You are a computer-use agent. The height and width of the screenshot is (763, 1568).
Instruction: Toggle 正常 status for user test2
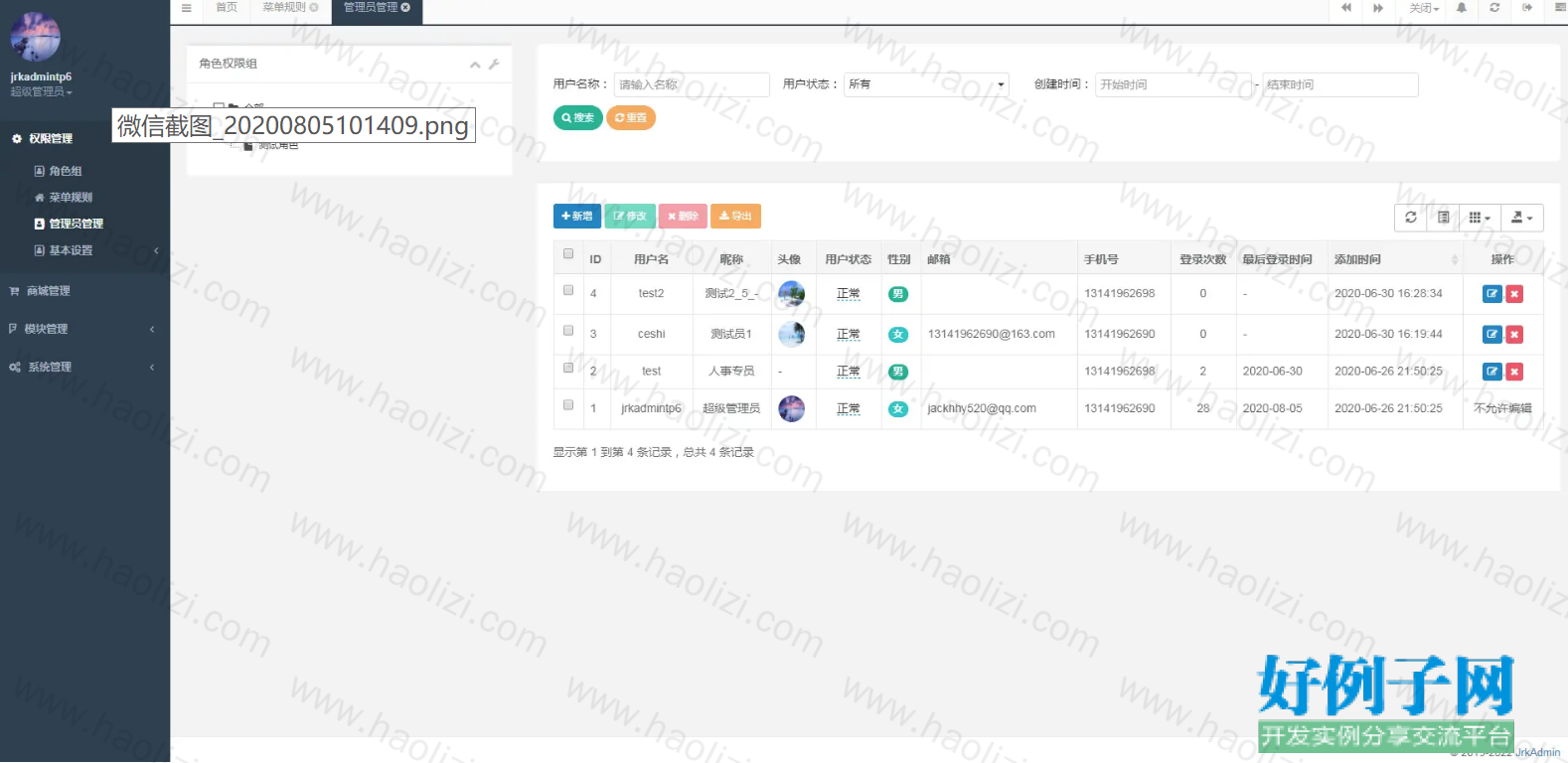click(849, 294)
